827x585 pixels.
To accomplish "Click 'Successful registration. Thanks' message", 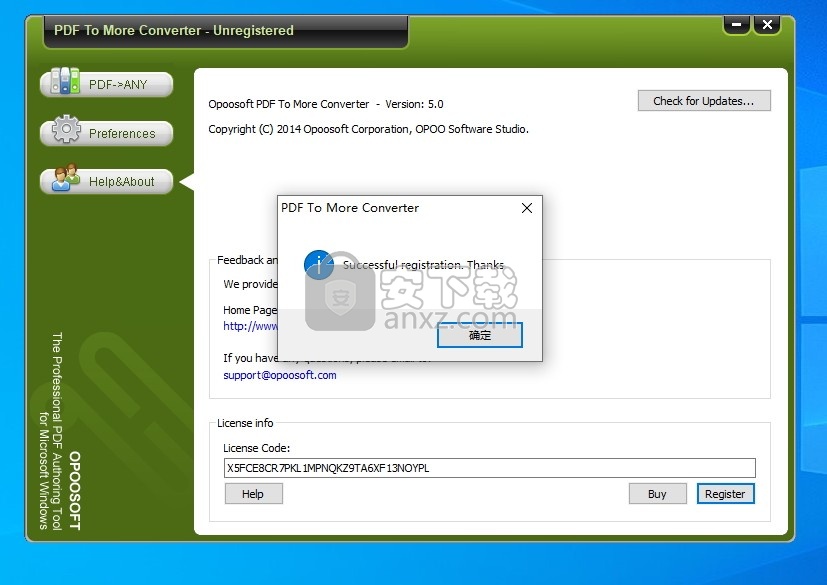I will pyautogui.click(x=424, y=265).
